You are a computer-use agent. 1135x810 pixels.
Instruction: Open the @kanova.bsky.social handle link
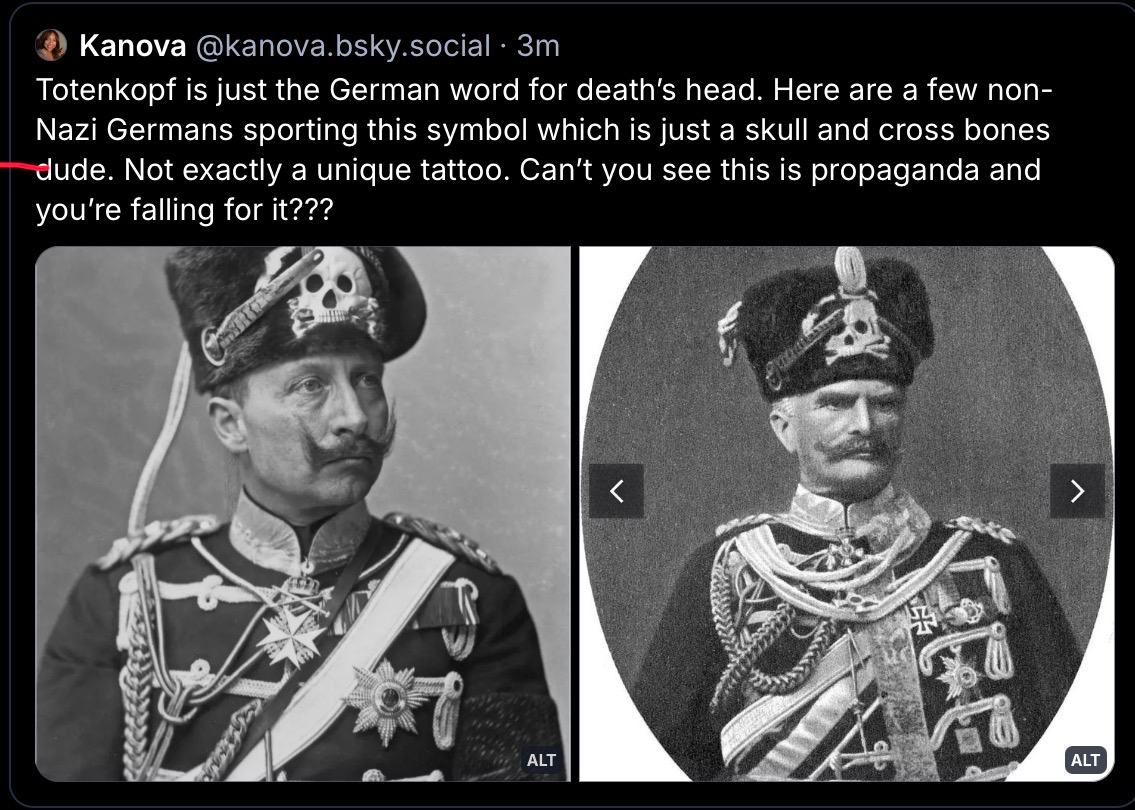[343, 46]
